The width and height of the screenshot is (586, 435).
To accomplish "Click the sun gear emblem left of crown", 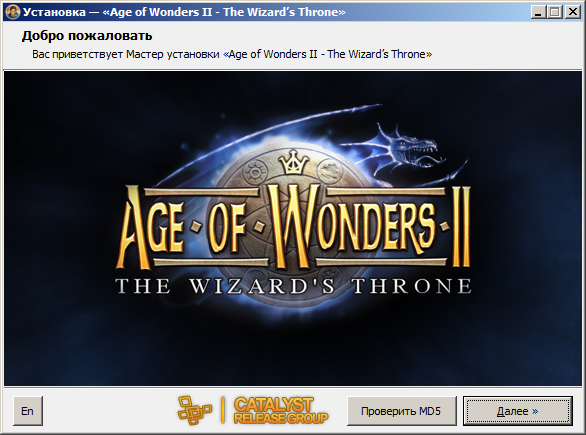I will [256, 172].
